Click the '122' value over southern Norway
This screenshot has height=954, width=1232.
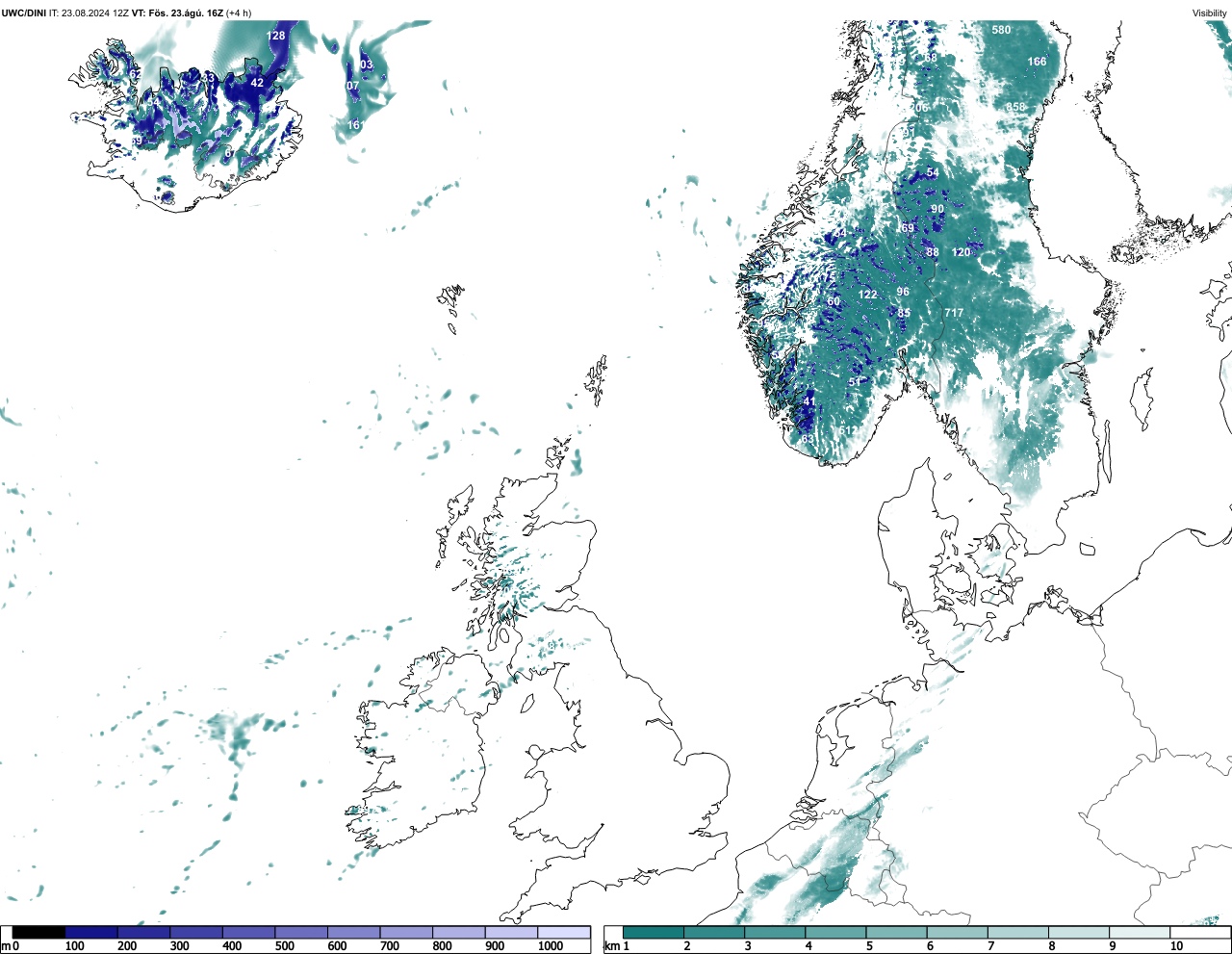click(x=868, y=295)
